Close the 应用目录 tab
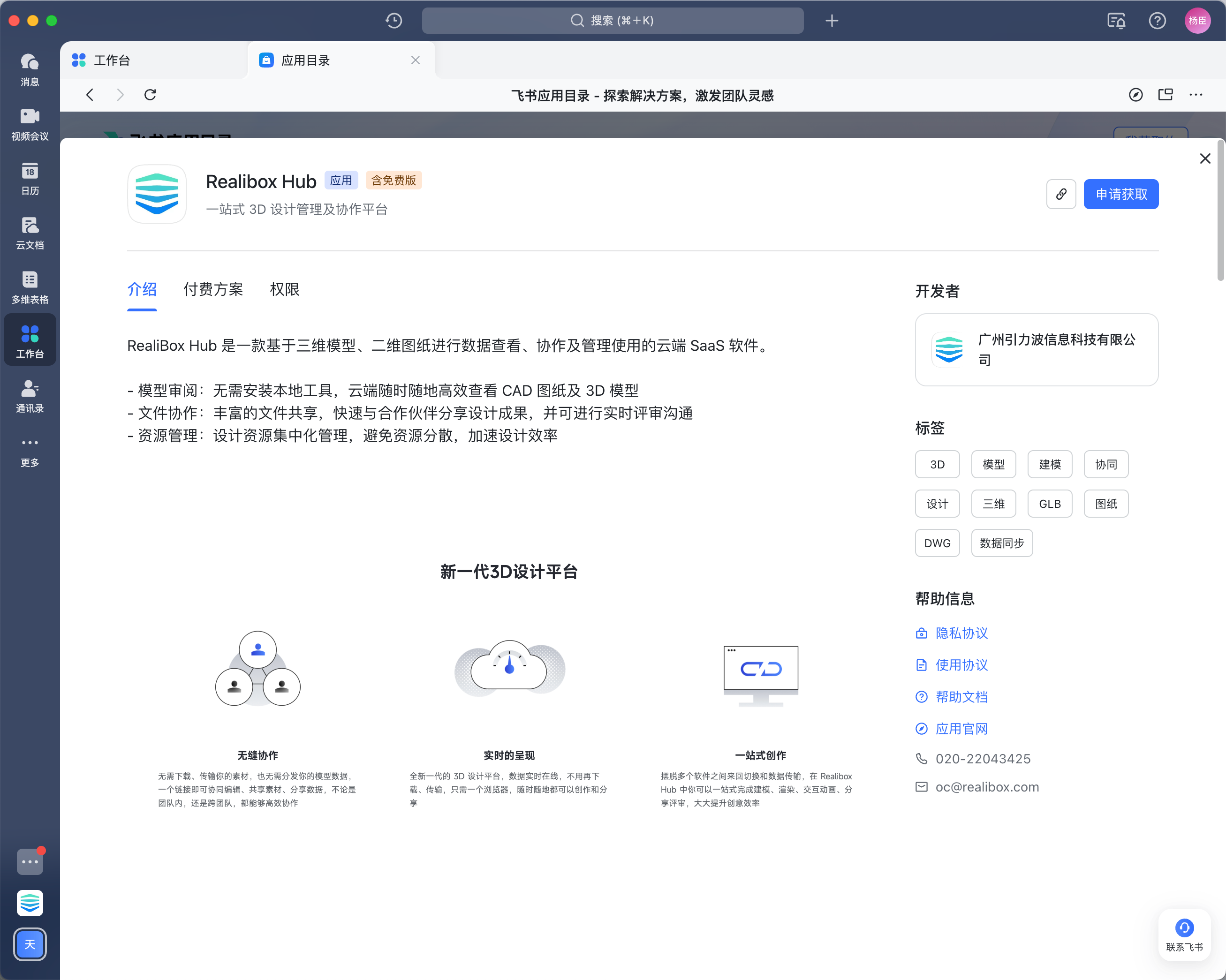 tap(416, 60)
